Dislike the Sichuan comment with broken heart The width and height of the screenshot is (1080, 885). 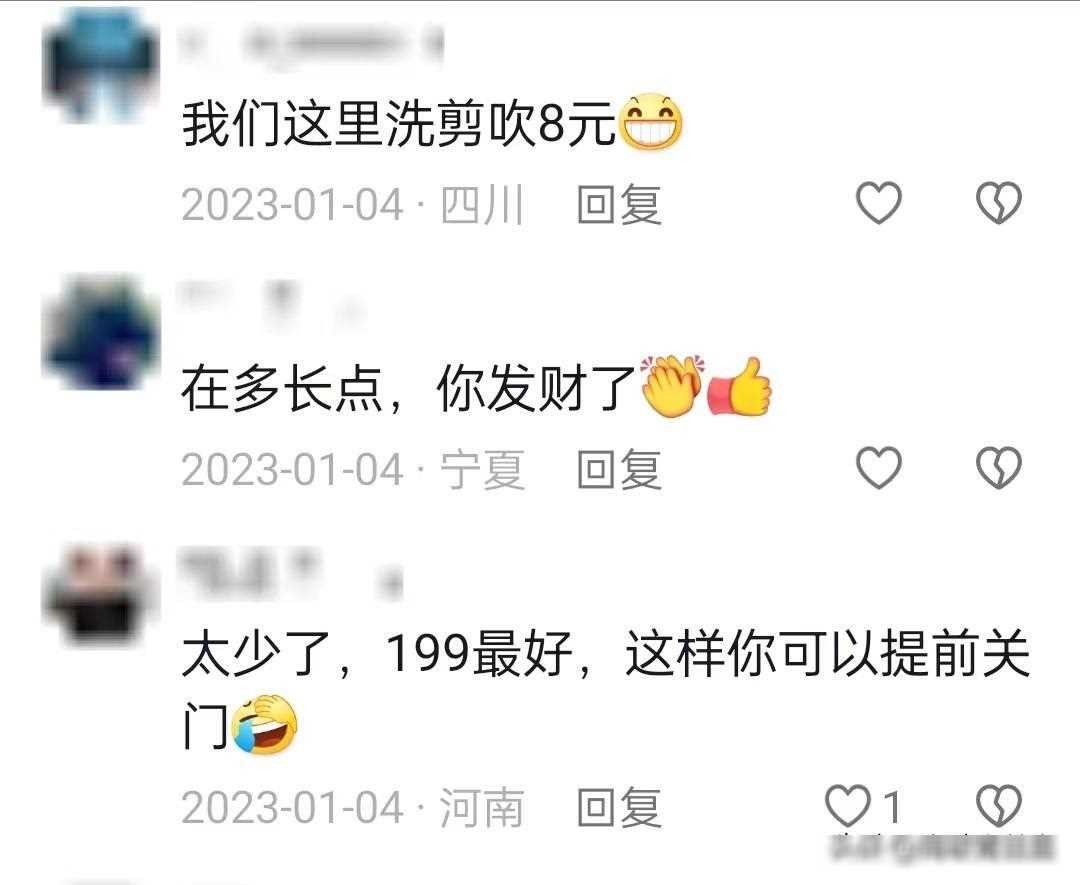[999, 202]
